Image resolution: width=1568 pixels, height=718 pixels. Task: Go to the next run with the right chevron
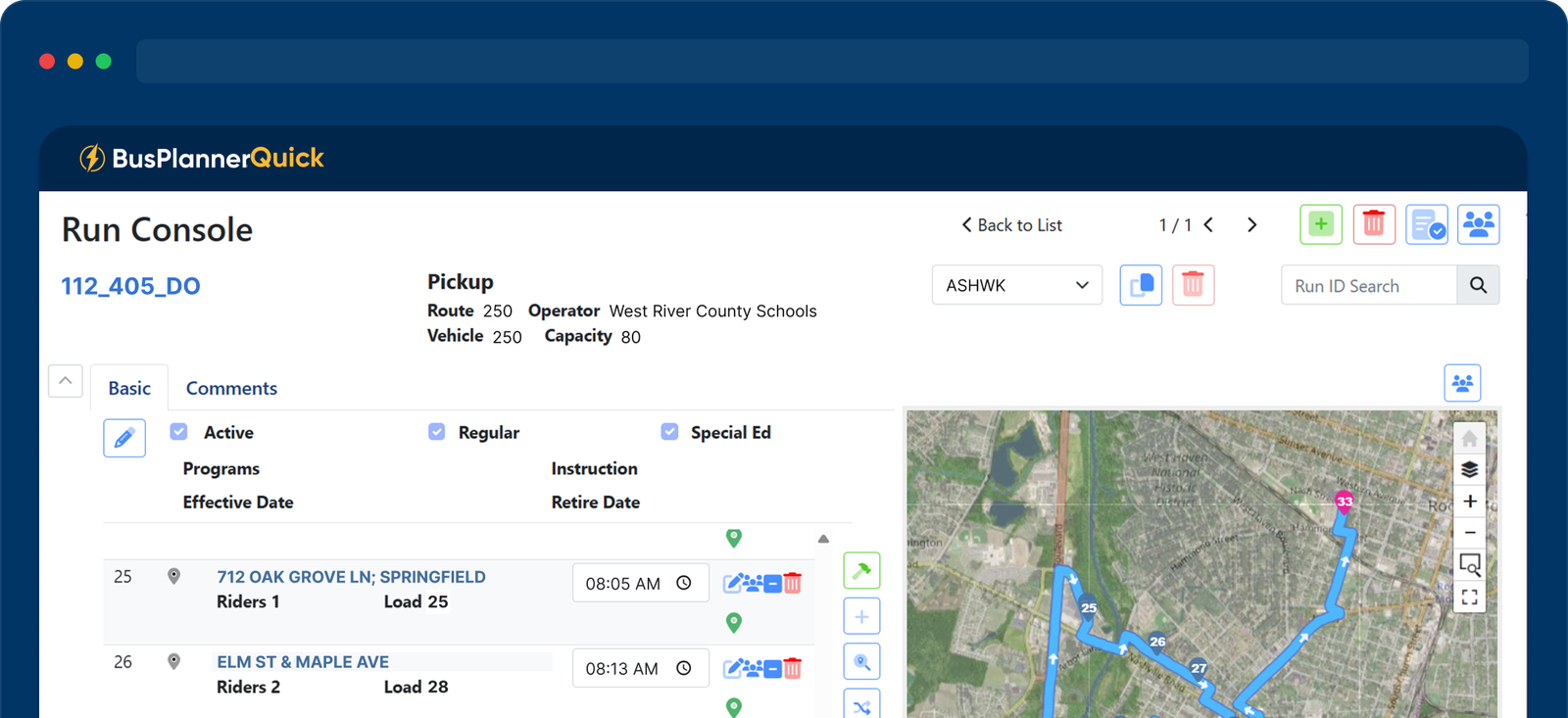pyautogui.click(x=1251, y=224)
